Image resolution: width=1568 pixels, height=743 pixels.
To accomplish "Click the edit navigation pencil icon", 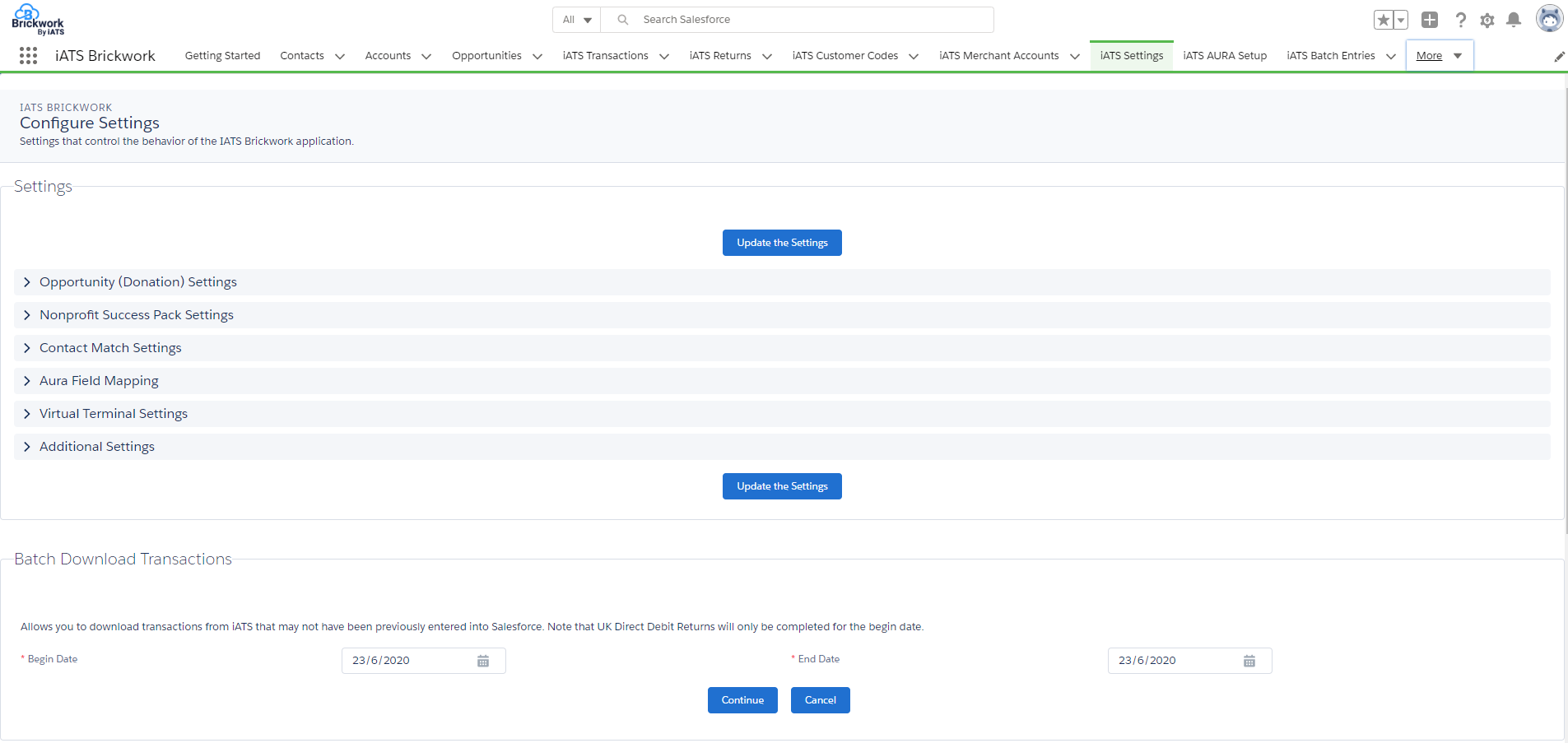I will (x=1559, y=57).
